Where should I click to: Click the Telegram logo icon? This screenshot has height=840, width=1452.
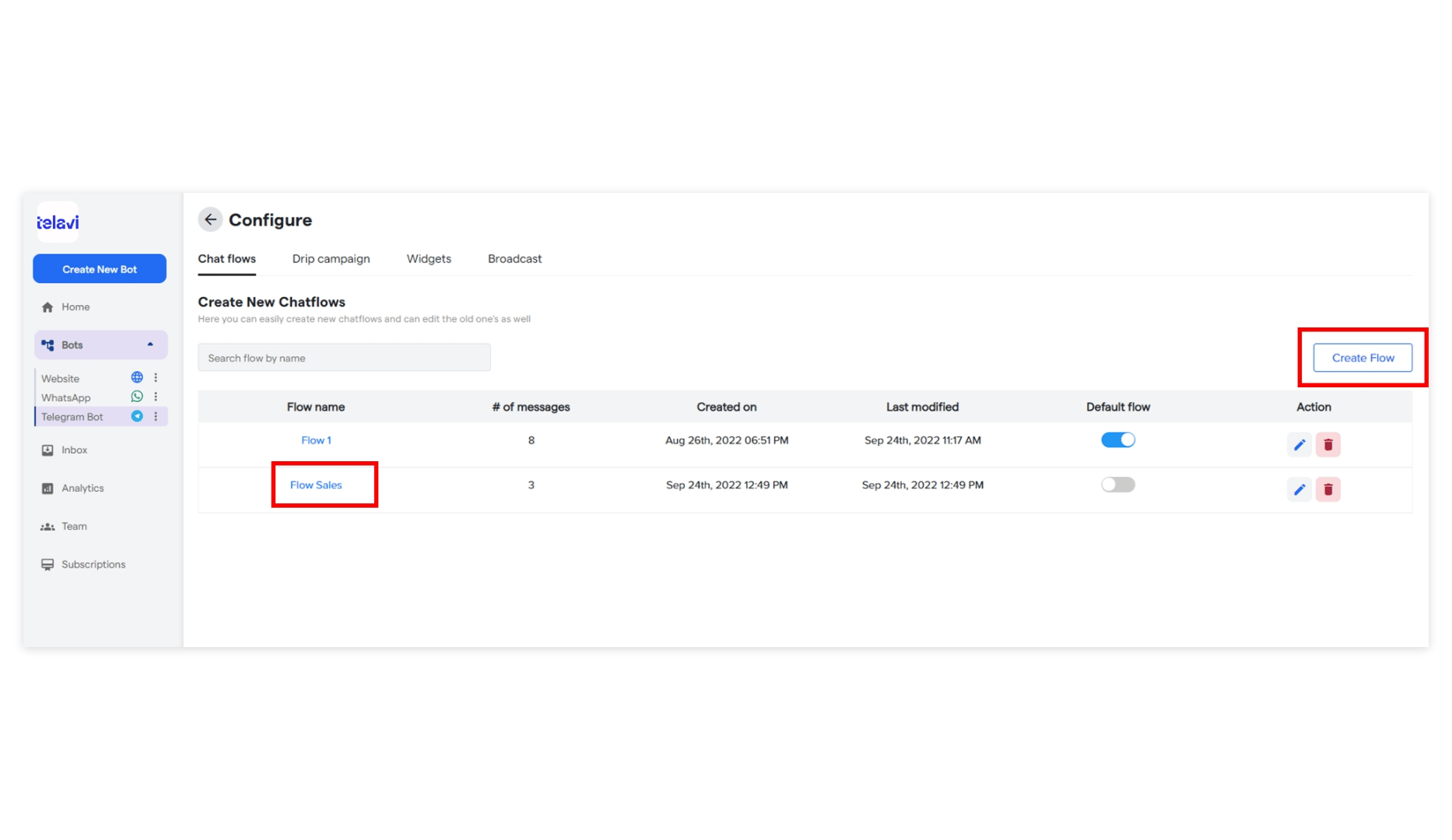137,416
